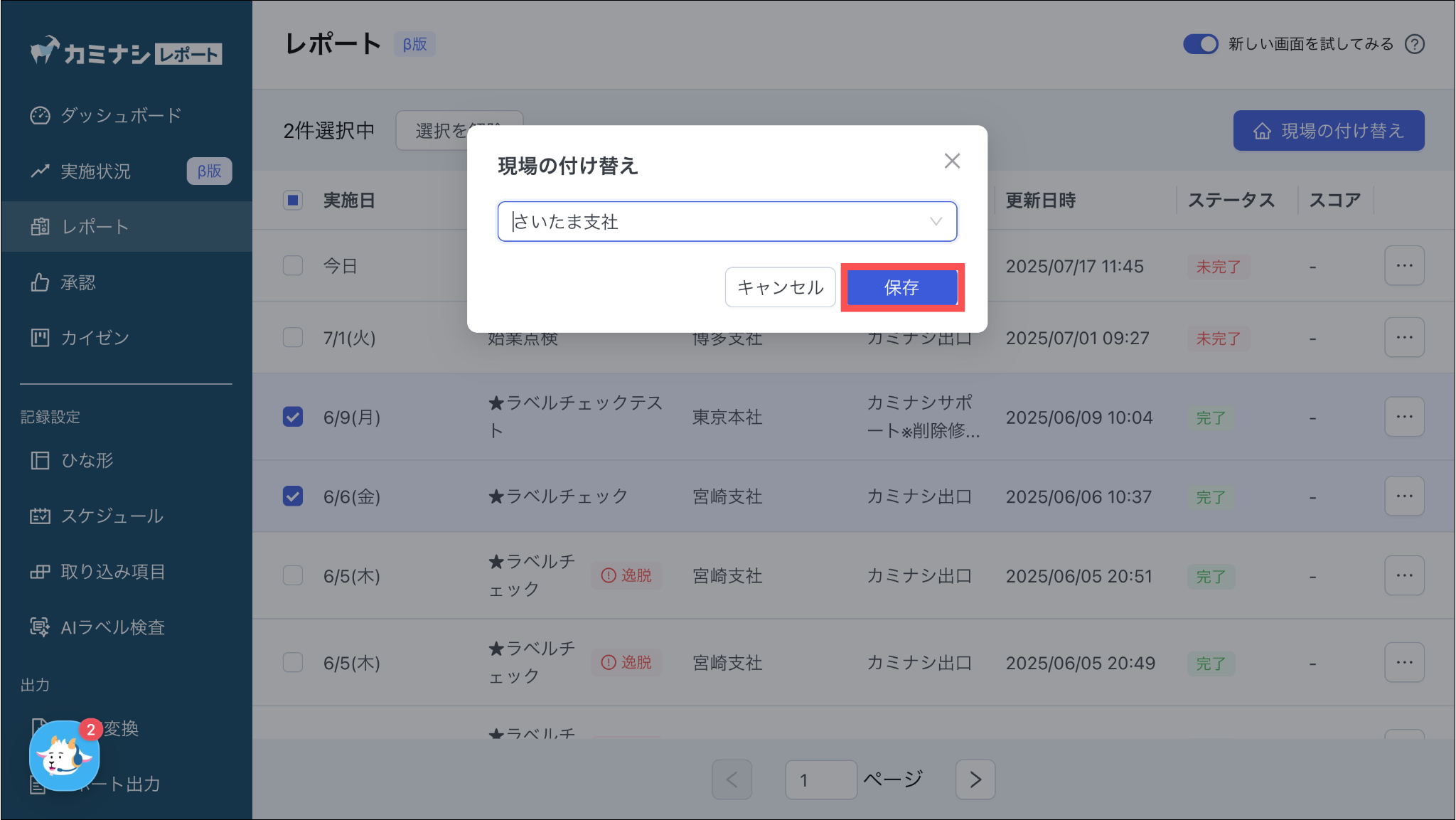Image resolution: width=1456 pixels, height=820 pixels.
Task: Uncheck the 6/6(金) row checkbox
Action: point(293,496)
